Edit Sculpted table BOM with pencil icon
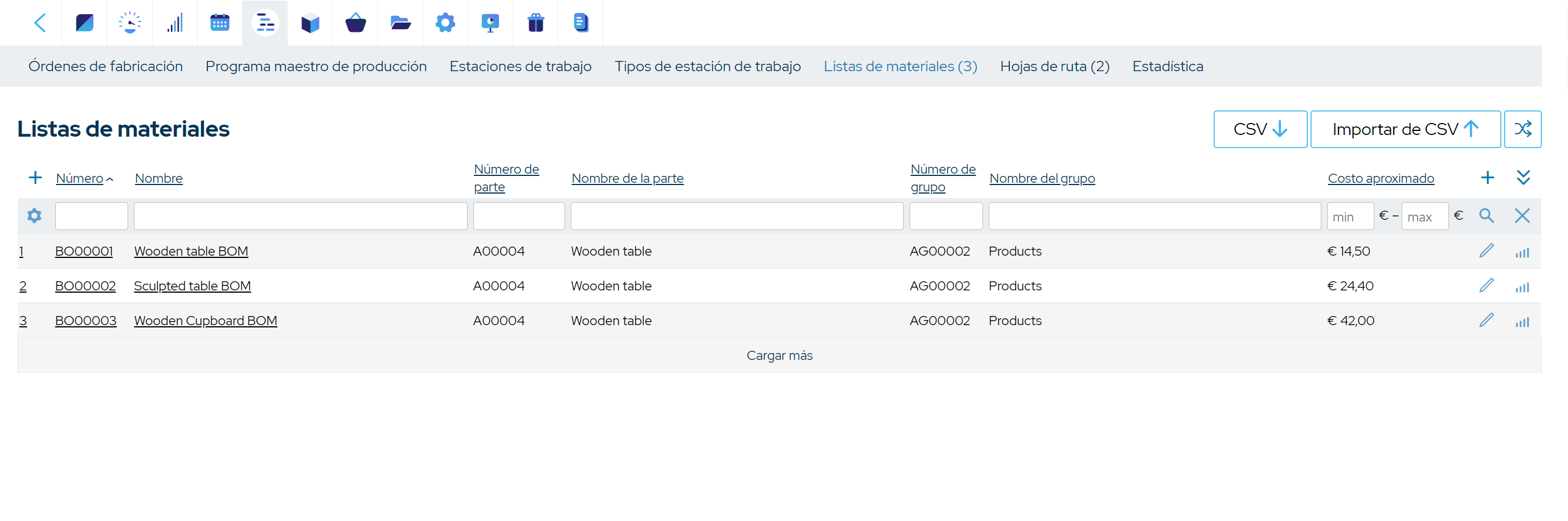The height and width of the screenshot is (521, 1568). point(1487,285)
